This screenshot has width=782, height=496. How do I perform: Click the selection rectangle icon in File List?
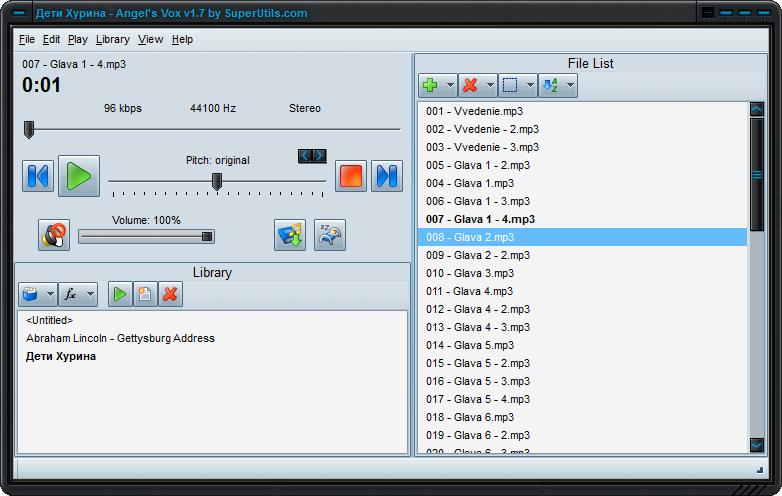(510, 85)
